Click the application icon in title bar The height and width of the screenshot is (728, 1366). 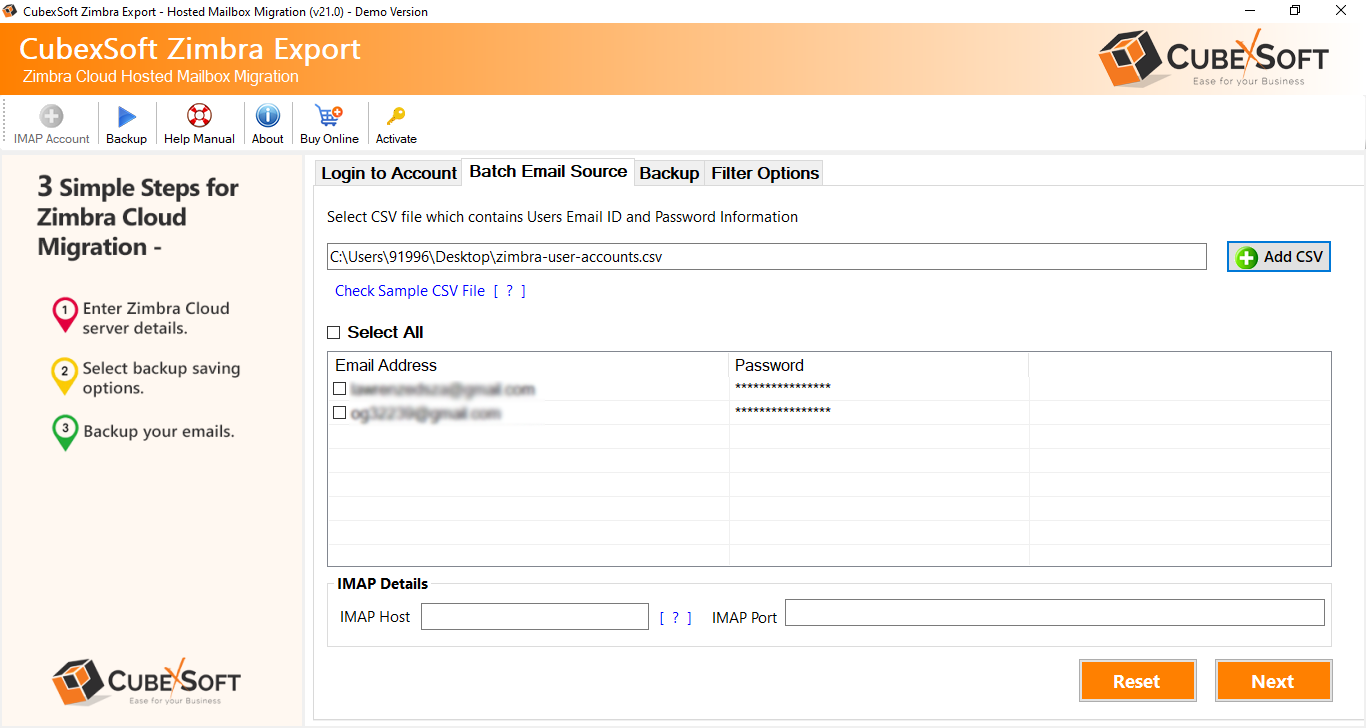coord(11,12)
